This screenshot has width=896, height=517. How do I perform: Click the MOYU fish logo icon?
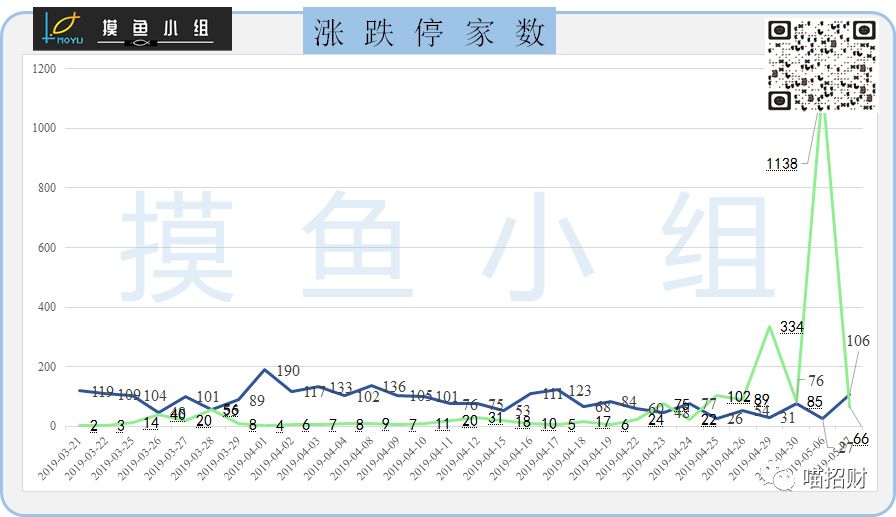64,29
